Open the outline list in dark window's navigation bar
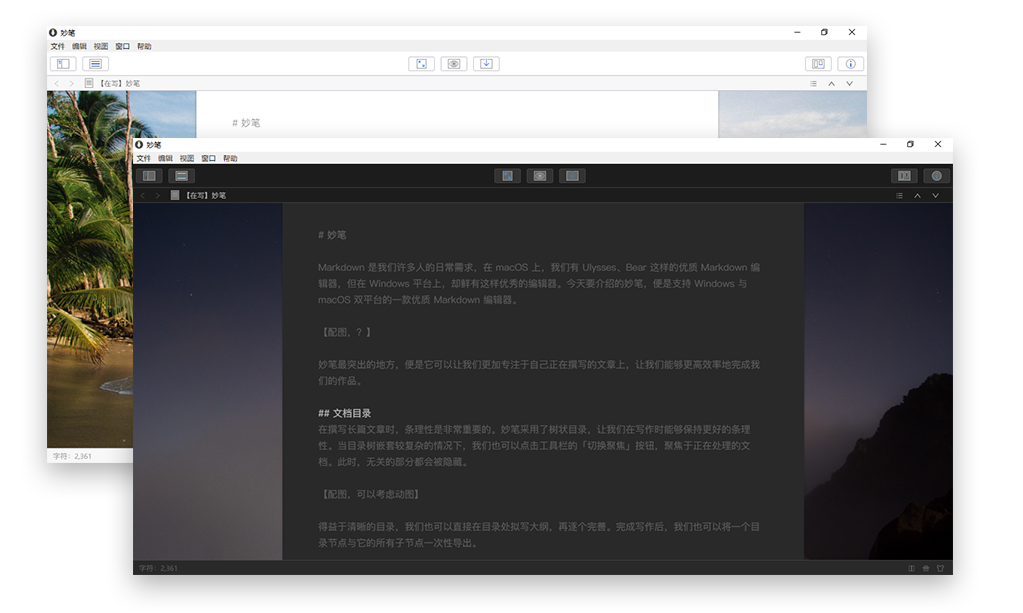The width and height of the screenshot is (1023, 613). [x=899, y=196]
